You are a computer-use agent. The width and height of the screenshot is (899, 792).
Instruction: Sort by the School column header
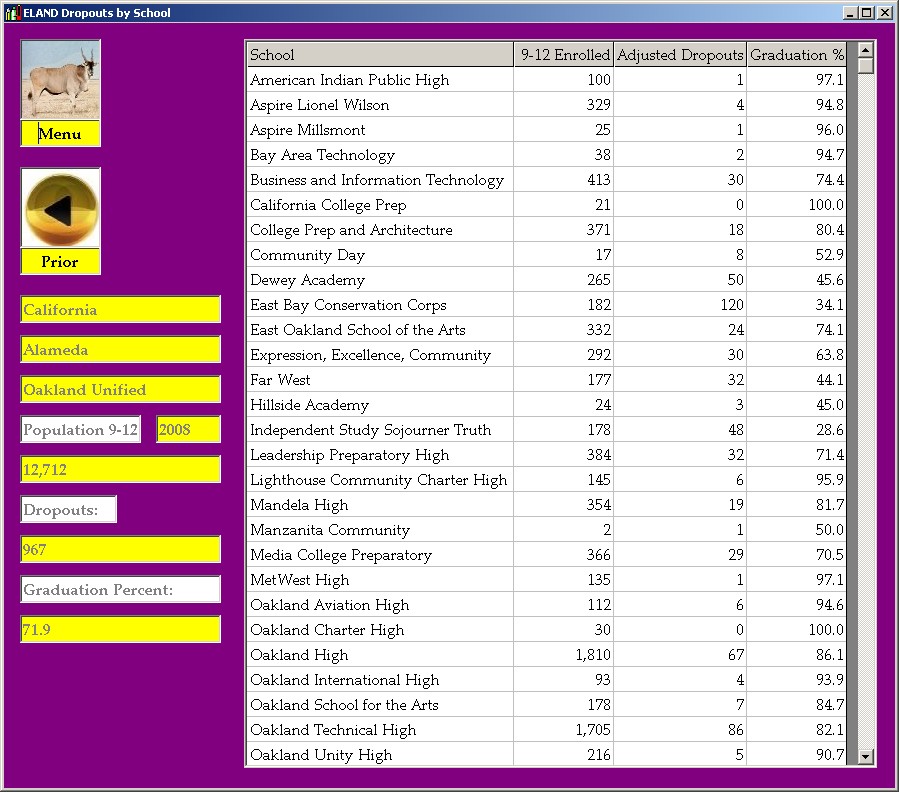380,55
